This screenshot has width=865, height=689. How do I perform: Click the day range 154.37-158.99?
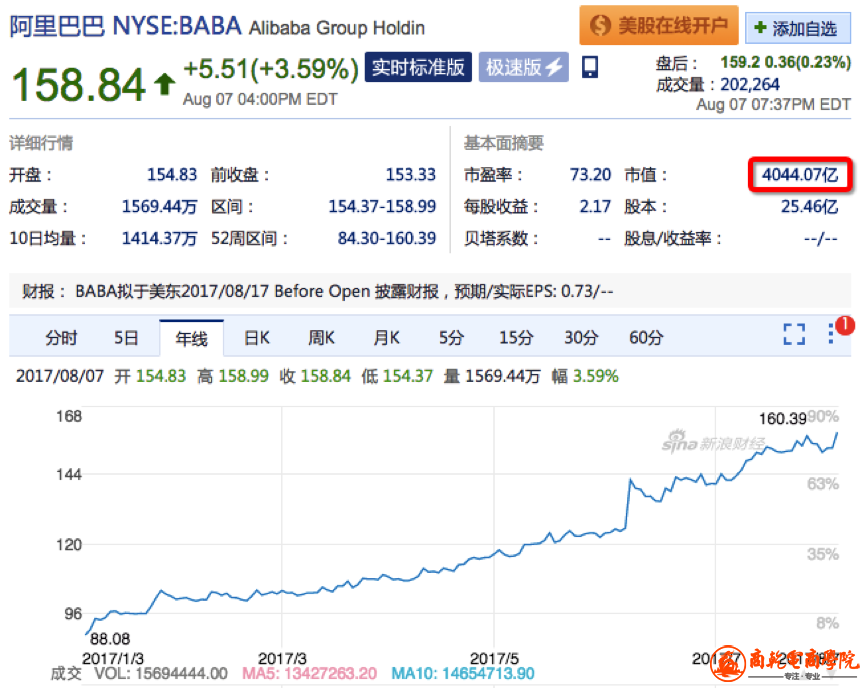coord(382,207)
